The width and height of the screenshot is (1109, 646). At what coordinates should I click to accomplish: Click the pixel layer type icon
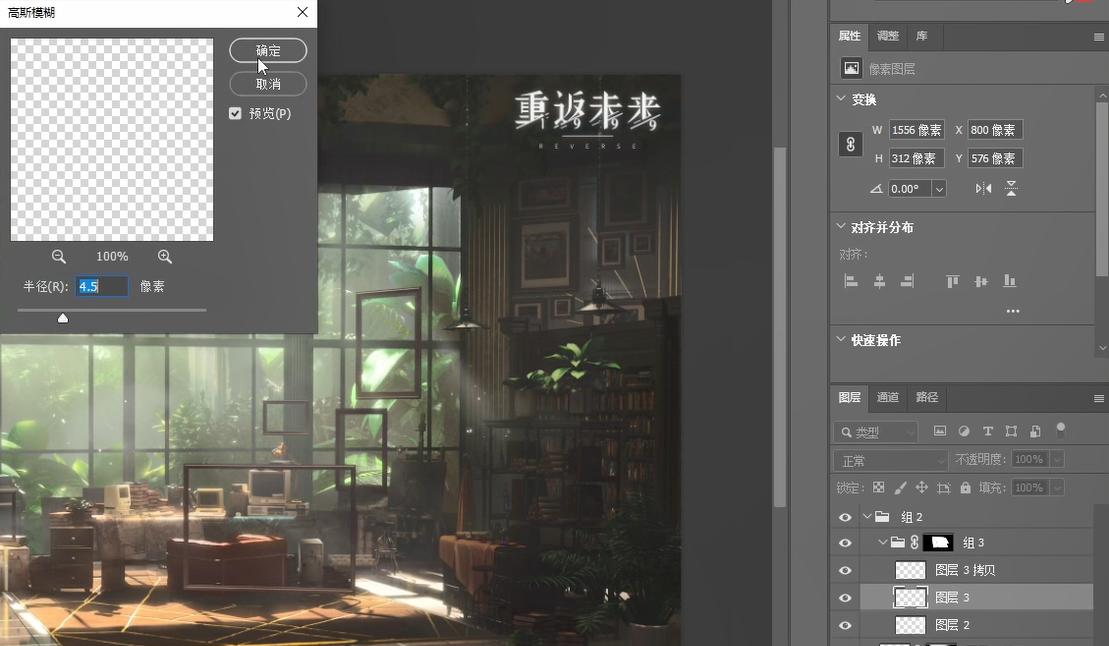852,68
